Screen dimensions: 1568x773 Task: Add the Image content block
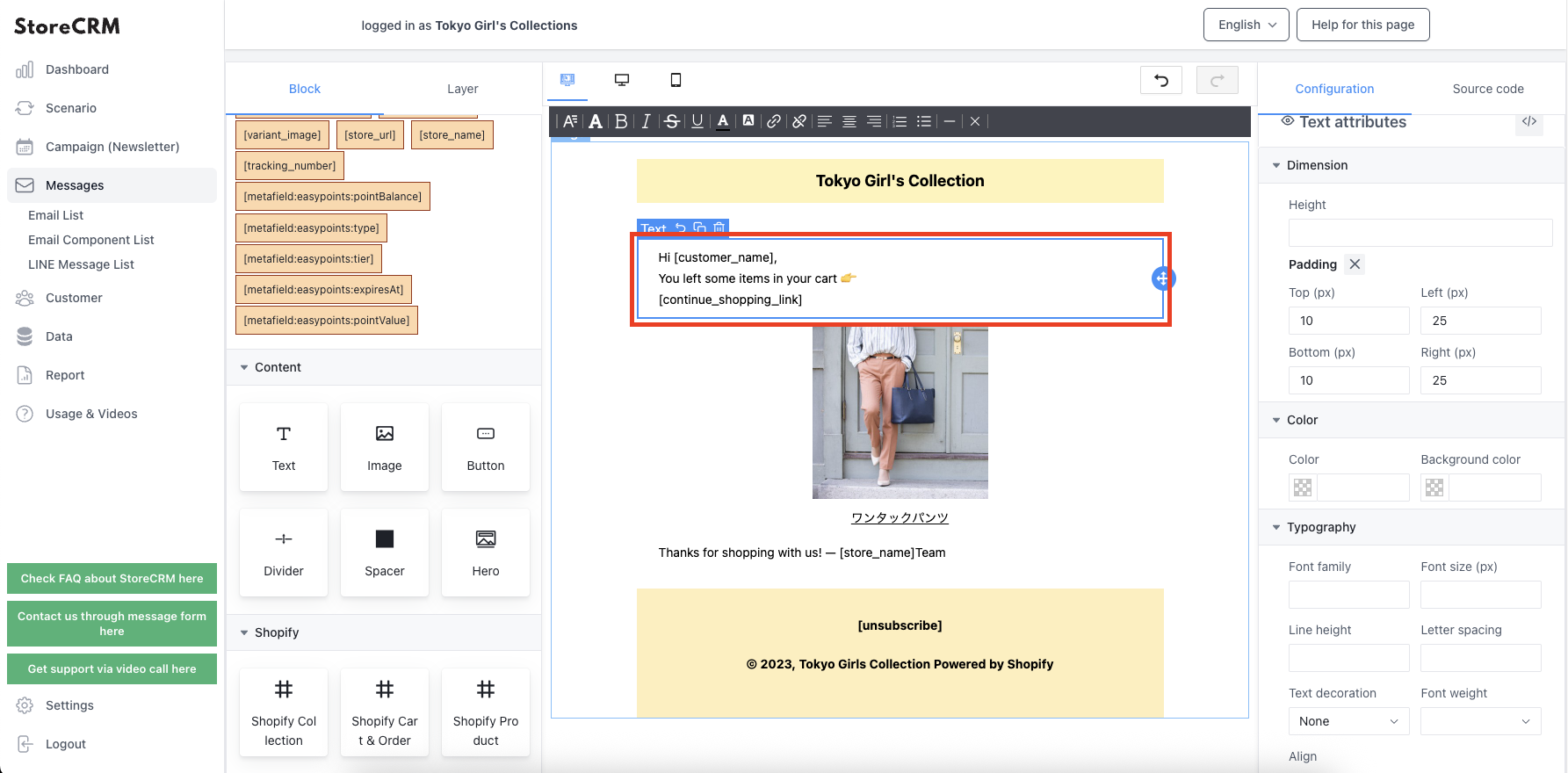pyautogui.click(x=385, y=447)
